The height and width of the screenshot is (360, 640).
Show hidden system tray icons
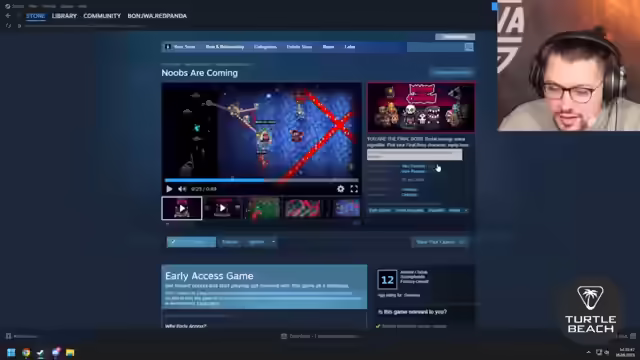pos(588,352)
